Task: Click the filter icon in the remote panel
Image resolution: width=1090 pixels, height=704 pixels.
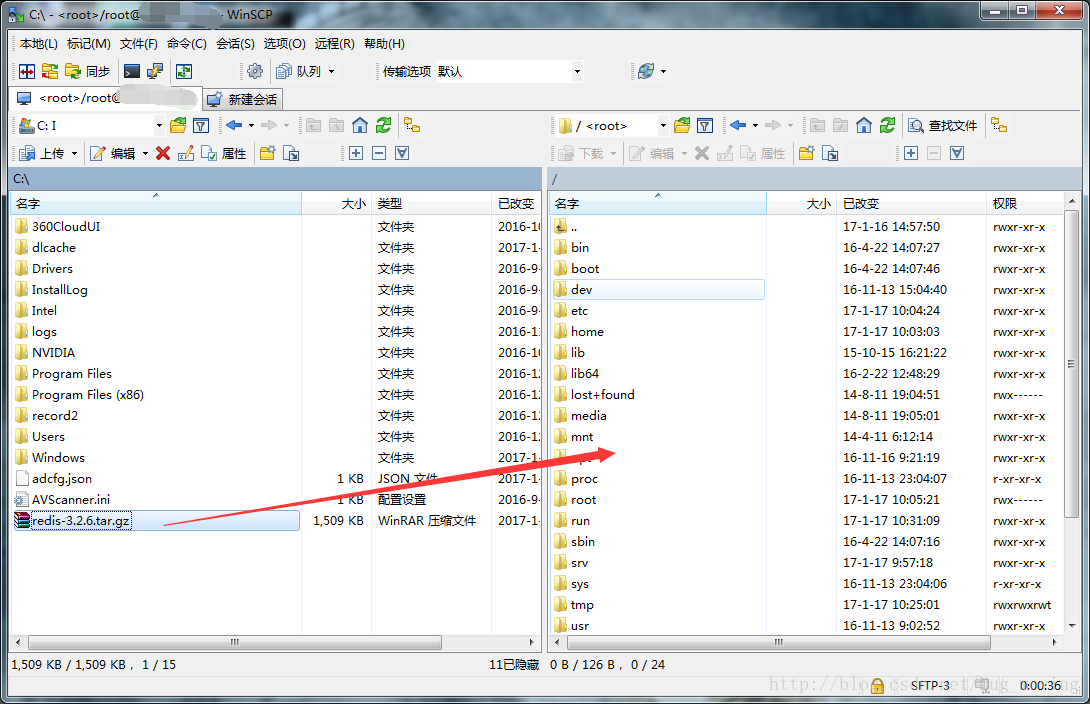Action: pos(705,125)
